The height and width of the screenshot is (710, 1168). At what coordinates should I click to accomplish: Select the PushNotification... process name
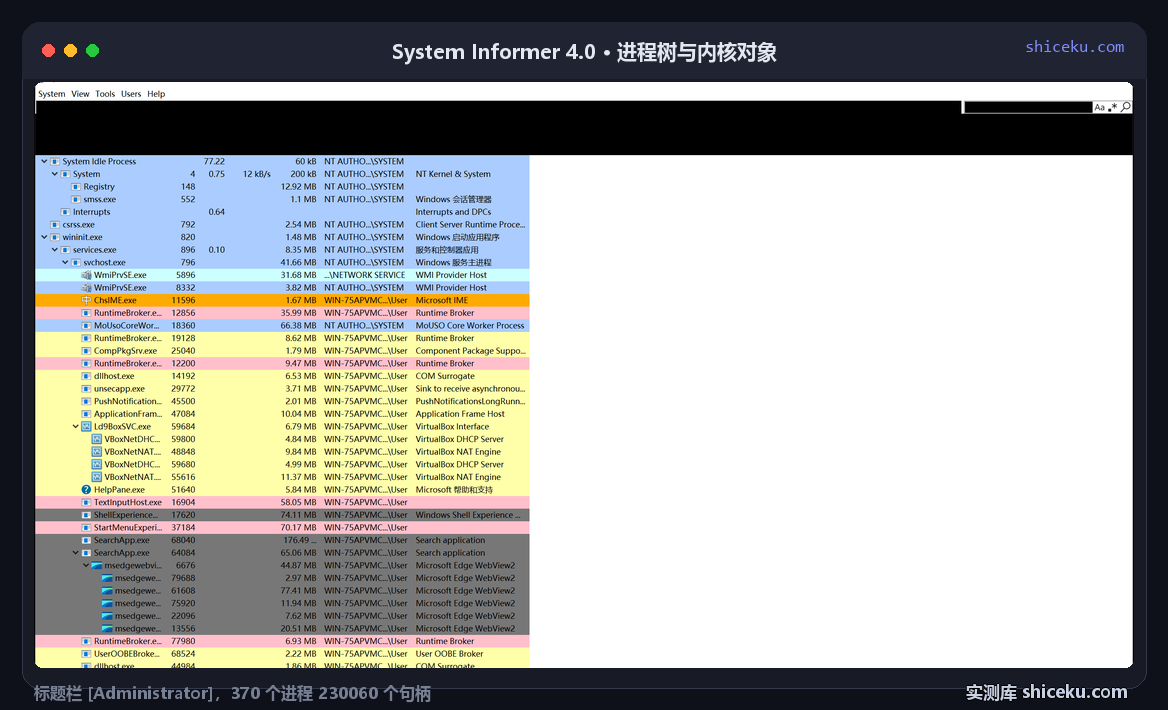[x=128, y=402]
